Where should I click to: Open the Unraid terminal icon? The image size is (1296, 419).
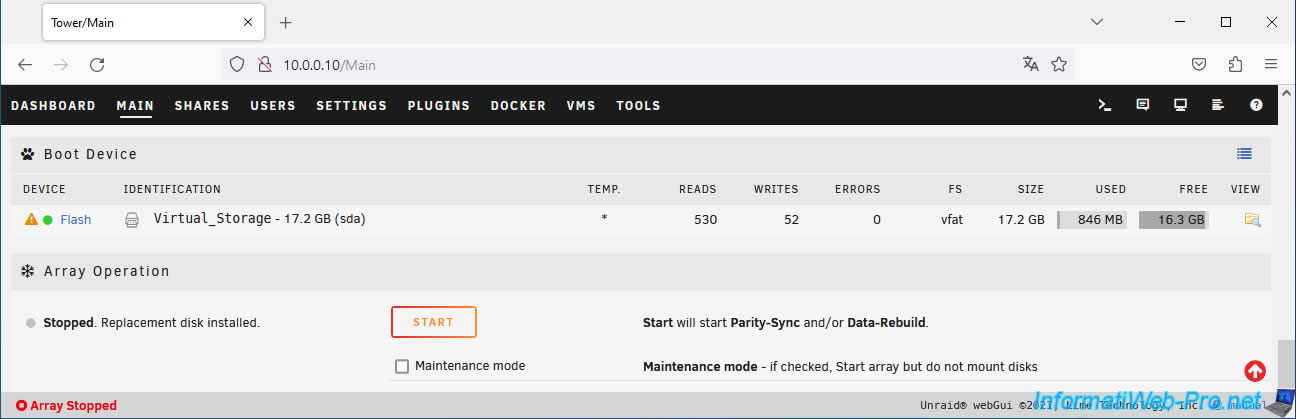click(1105, 105)
